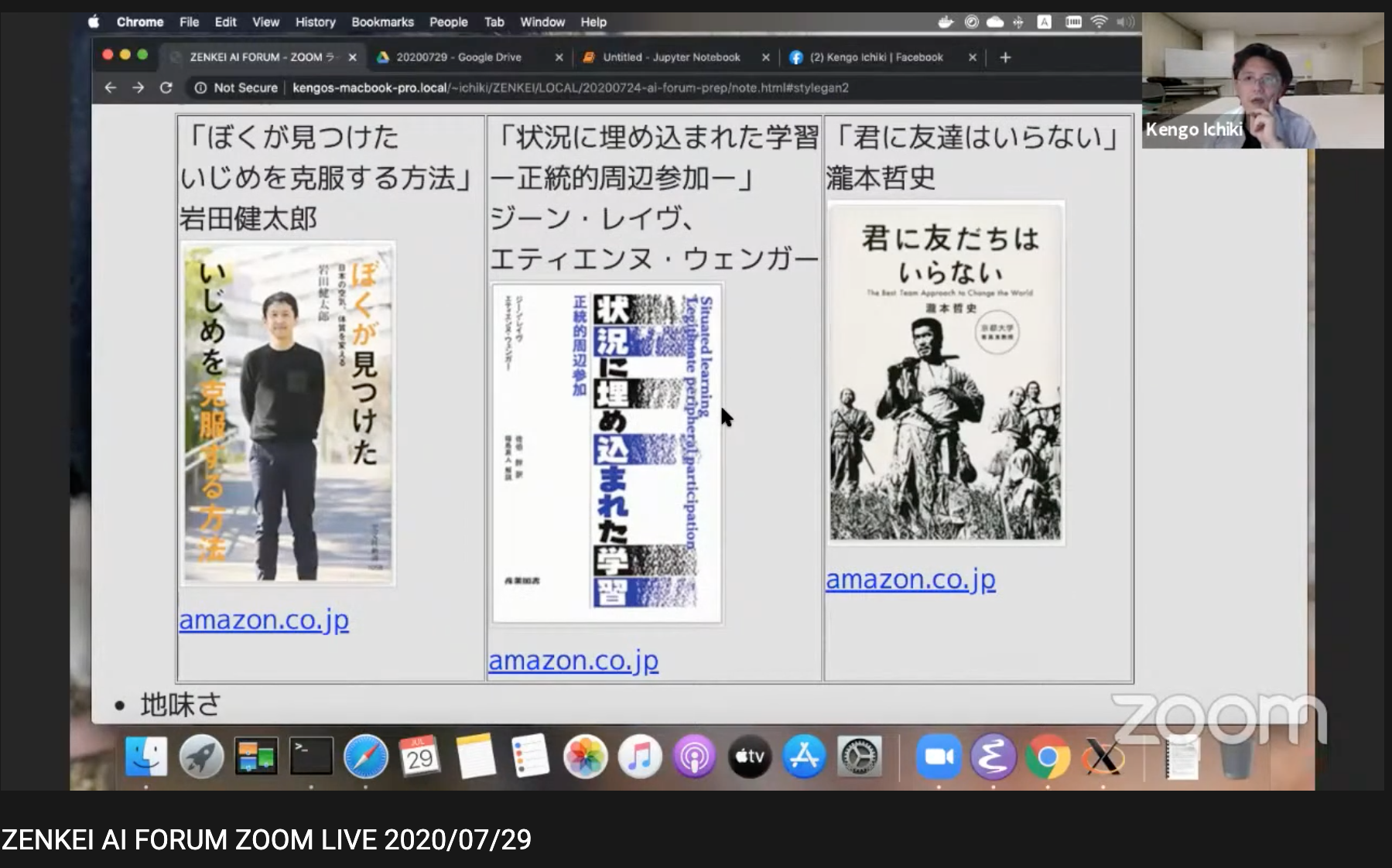This screenshot has height=868, width=1392.
Task: Go forward to next page
Action: (x=138, y=88)
